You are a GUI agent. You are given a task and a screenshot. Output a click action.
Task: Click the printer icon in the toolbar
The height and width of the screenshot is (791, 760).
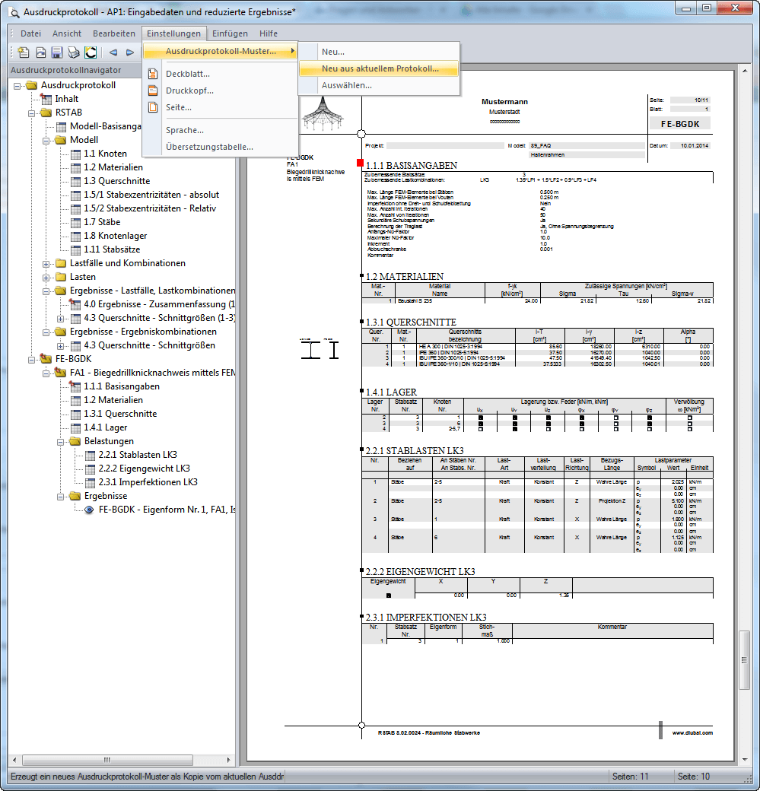click(74, 52)
